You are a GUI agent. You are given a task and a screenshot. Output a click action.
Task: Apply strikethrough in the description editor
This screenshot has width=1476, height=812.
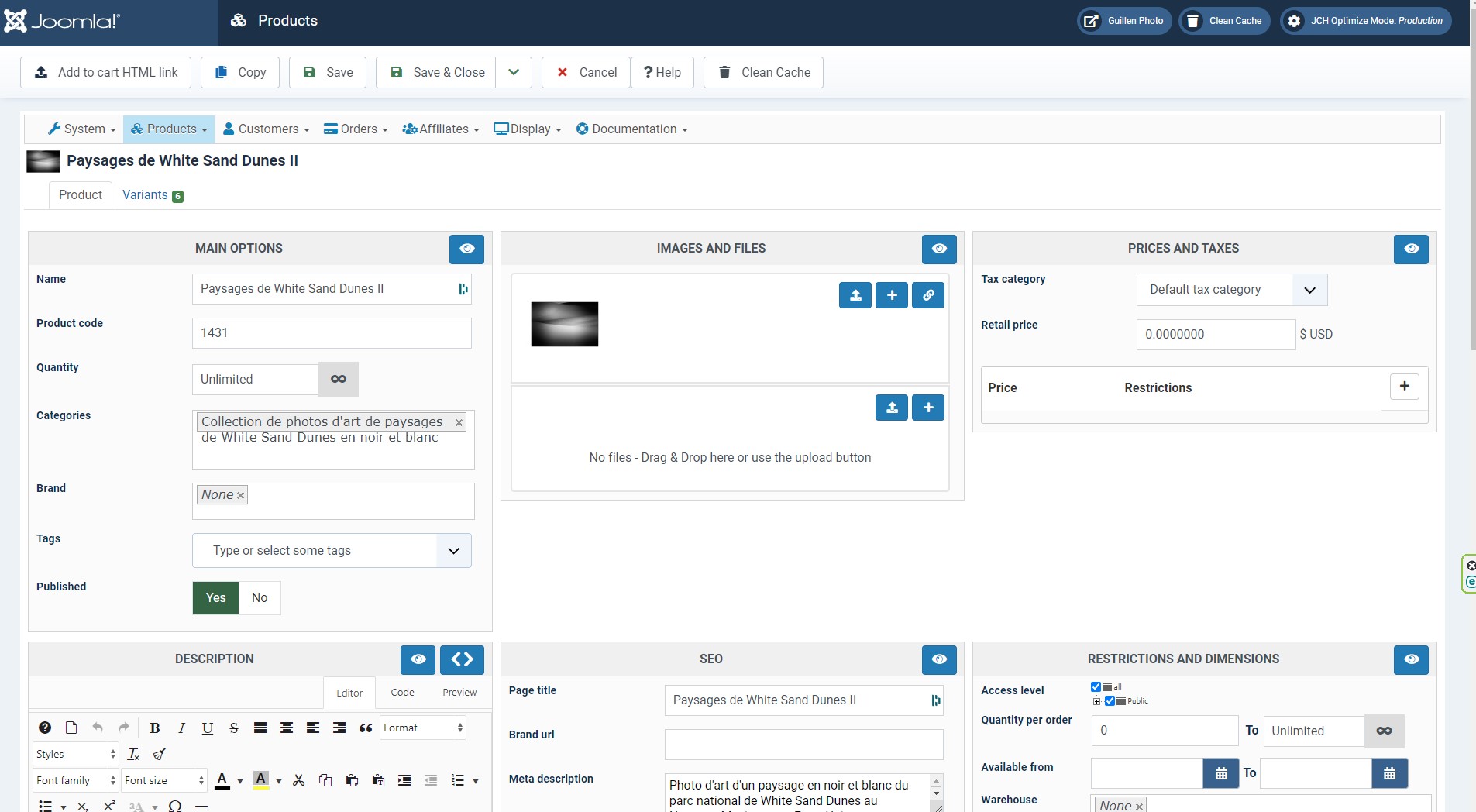234,728
